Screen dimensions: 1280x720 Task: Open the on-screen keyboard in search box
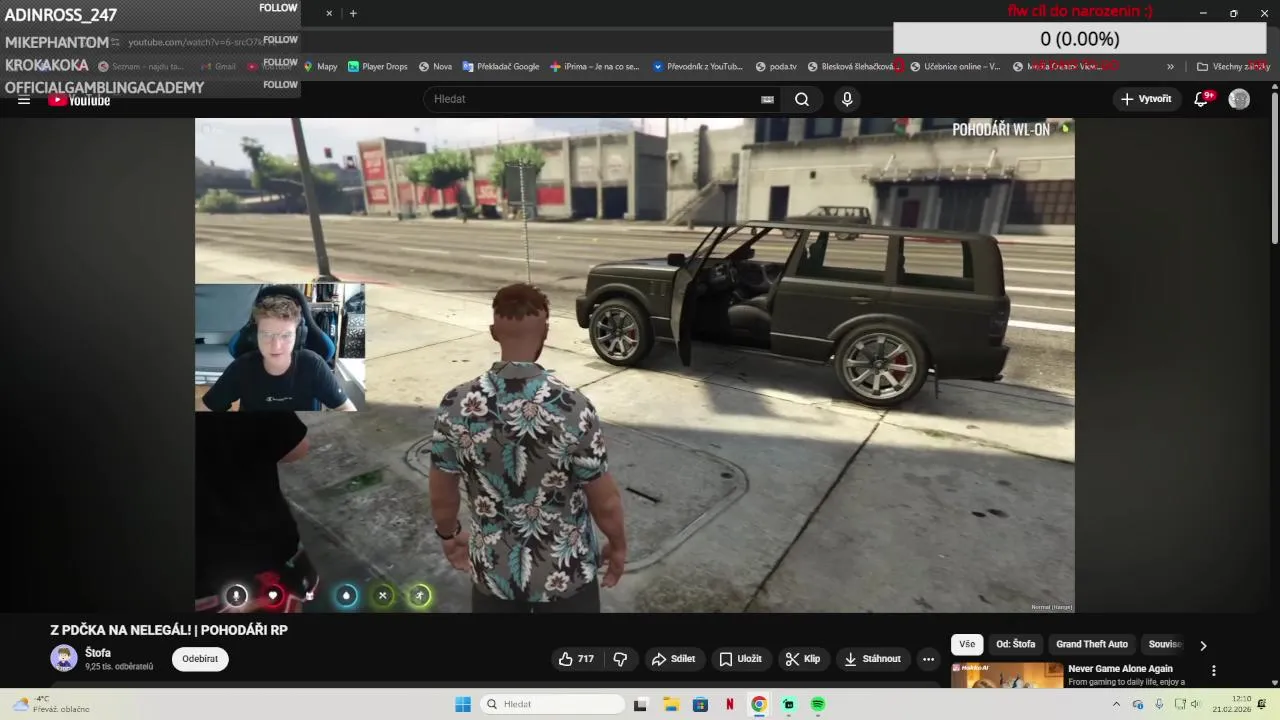point(767,99)
